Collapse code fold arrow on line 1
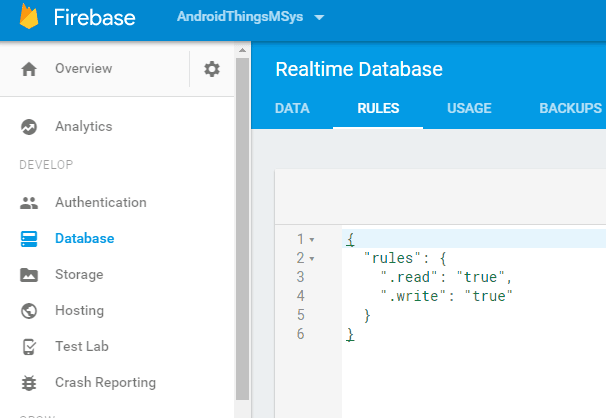 click(312, 240)
